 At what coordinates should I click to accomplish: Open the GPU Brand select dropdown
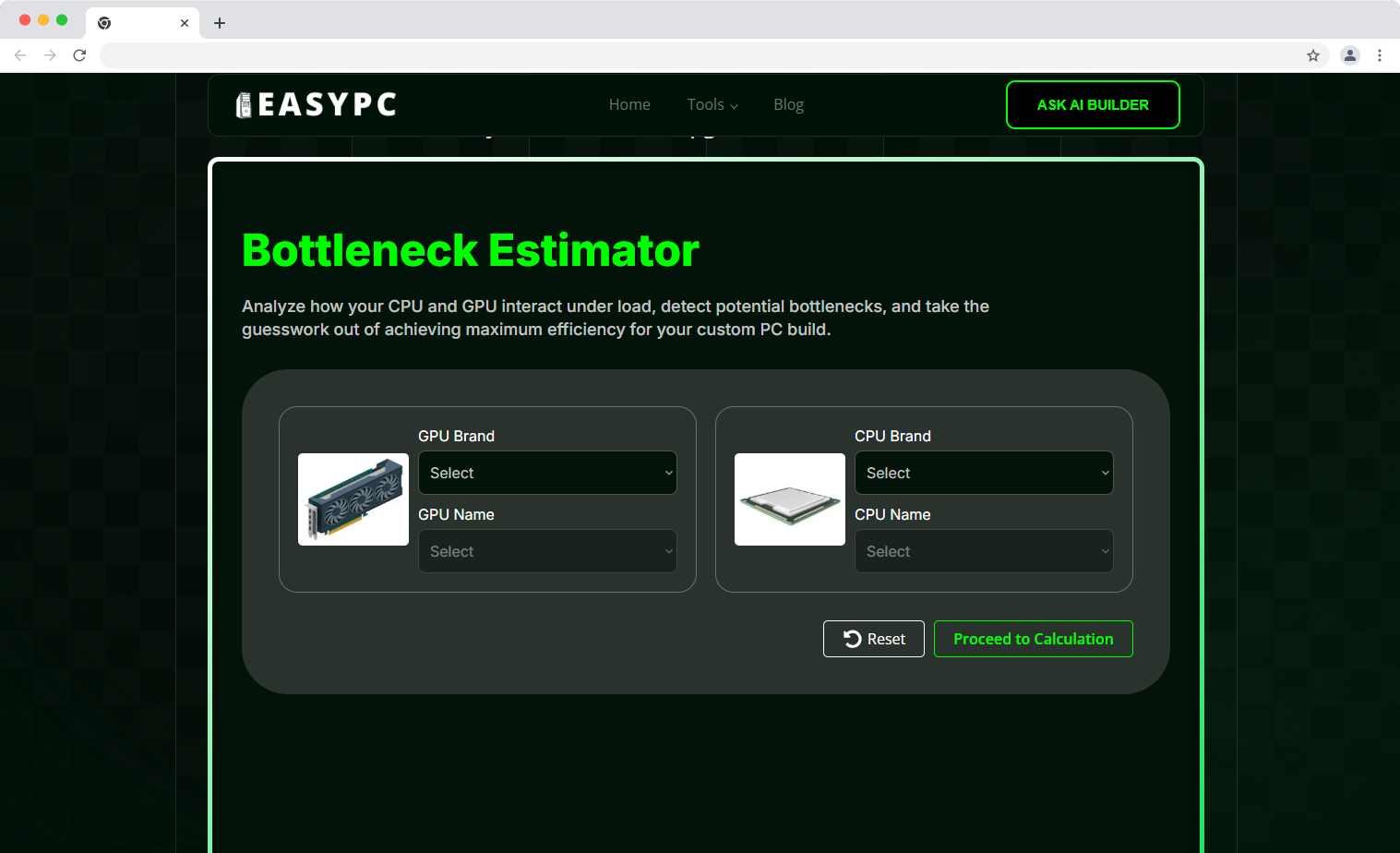[x=547, y=473]
